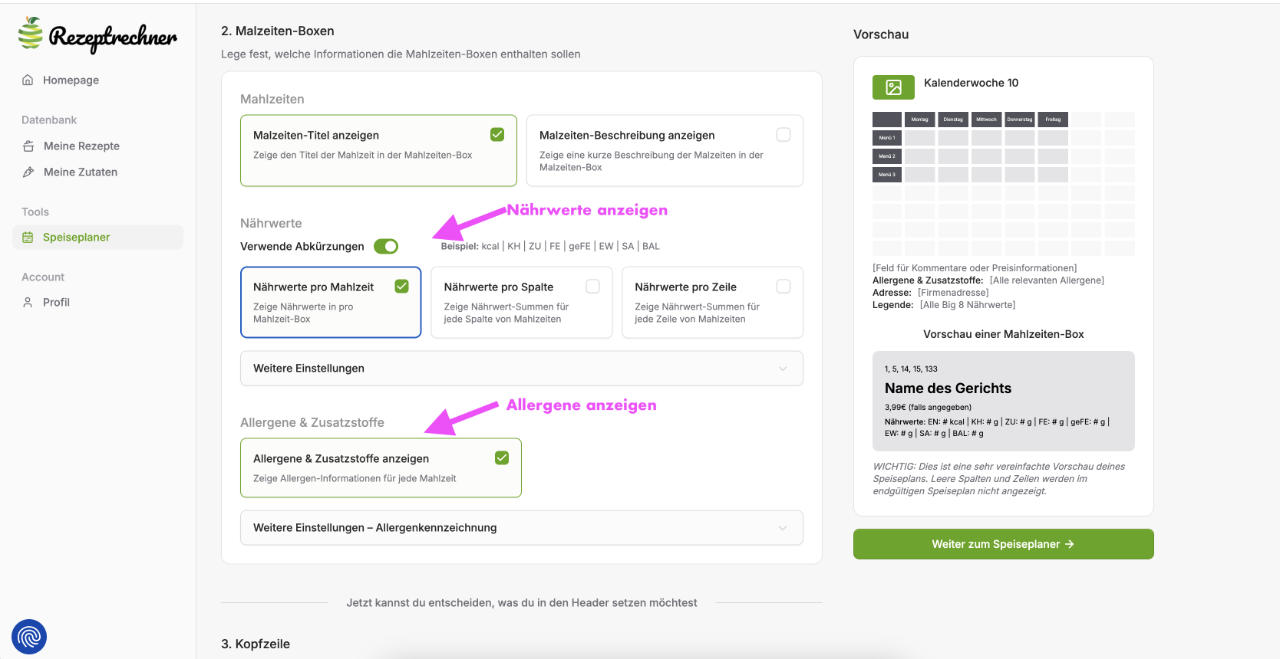Go to Profil in the sidebar
1280x659 pixels.
tap(56, 302)
